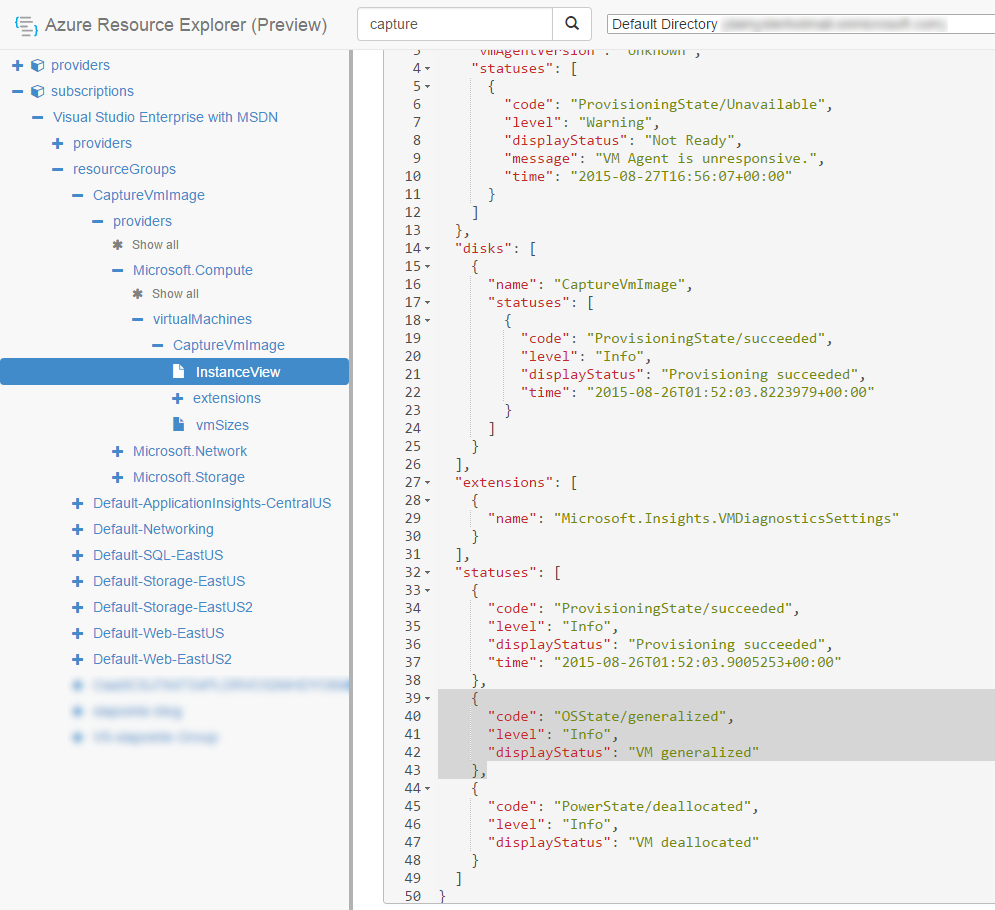Click Show all under CaptureVmImage providers
This screenshot has width=995, height=910.
click(x=155, y=245)
